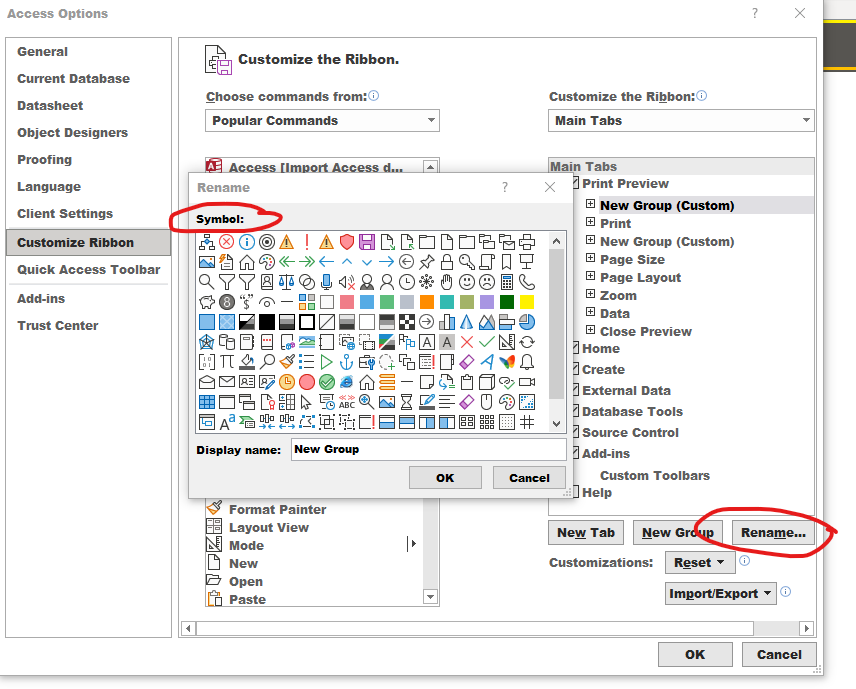Select the Layout View command row
This screenshot has width=856, height=689.
pyautogui.click(x=314, y=527)
